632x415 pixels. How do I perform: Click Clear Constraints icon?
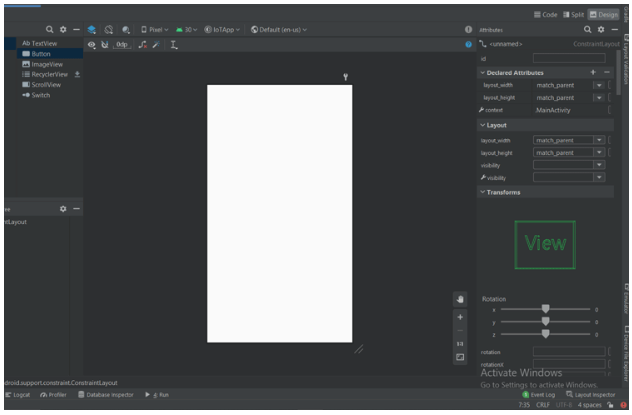pos(142,45)
